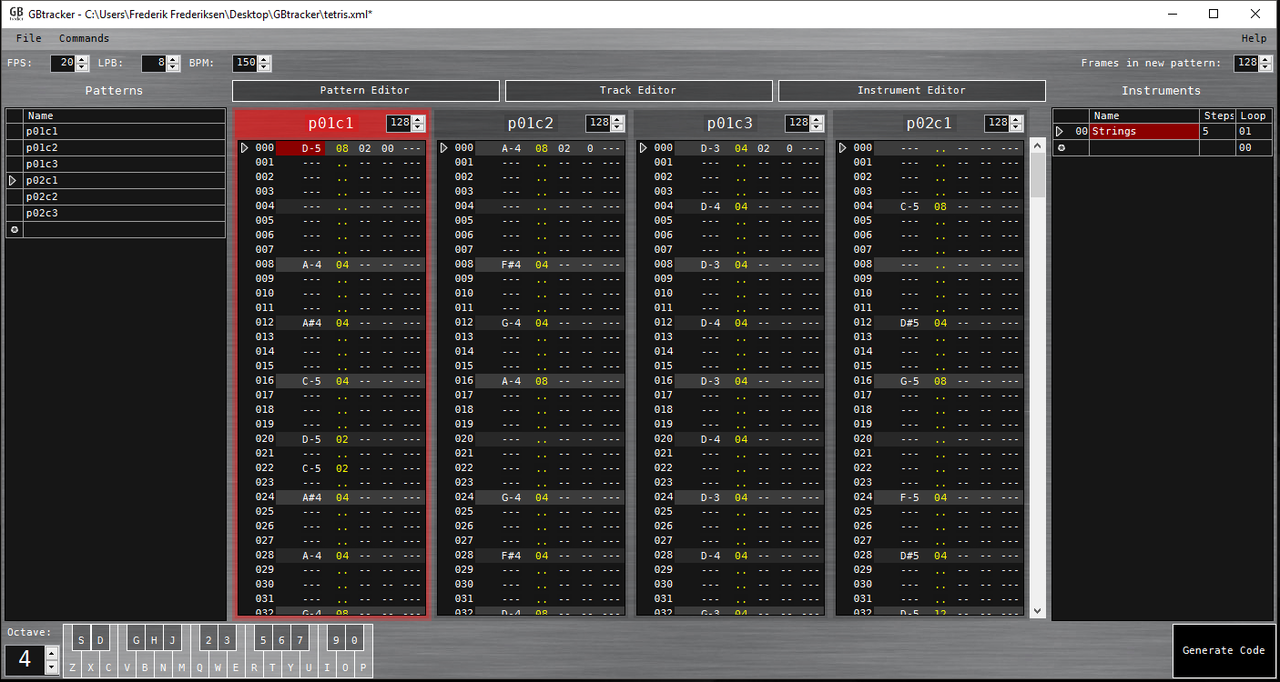
Task: Click the play marker at p01c3 row 000
Action: 643,148
